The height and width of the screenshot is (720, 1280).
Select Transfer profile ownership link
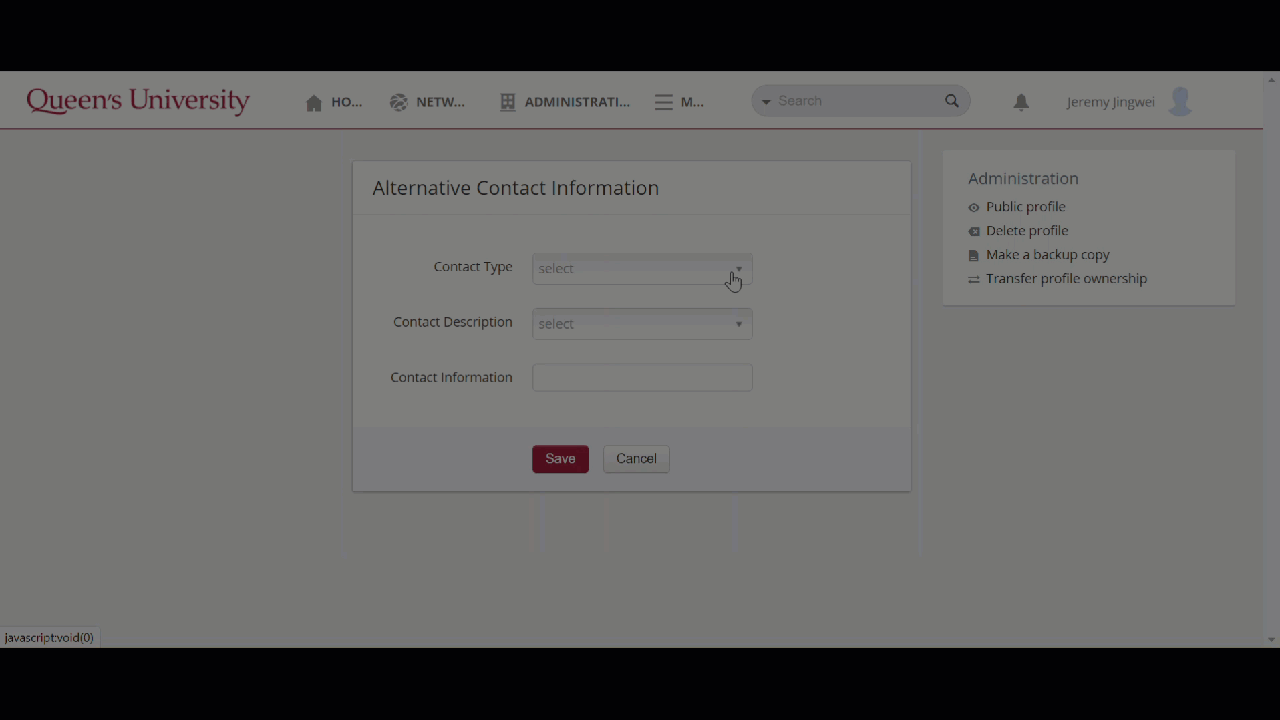pos(1066,279)
